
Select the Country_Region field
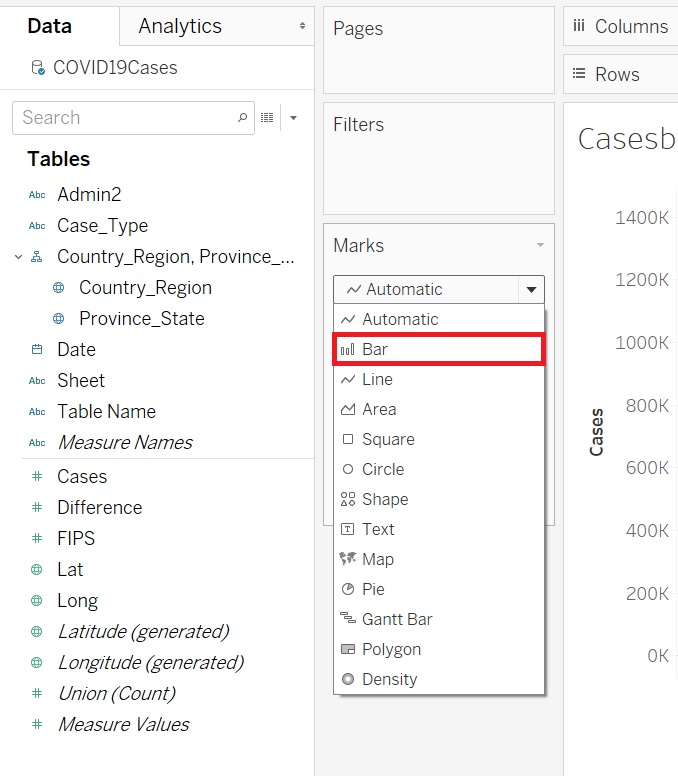point(145,288)
